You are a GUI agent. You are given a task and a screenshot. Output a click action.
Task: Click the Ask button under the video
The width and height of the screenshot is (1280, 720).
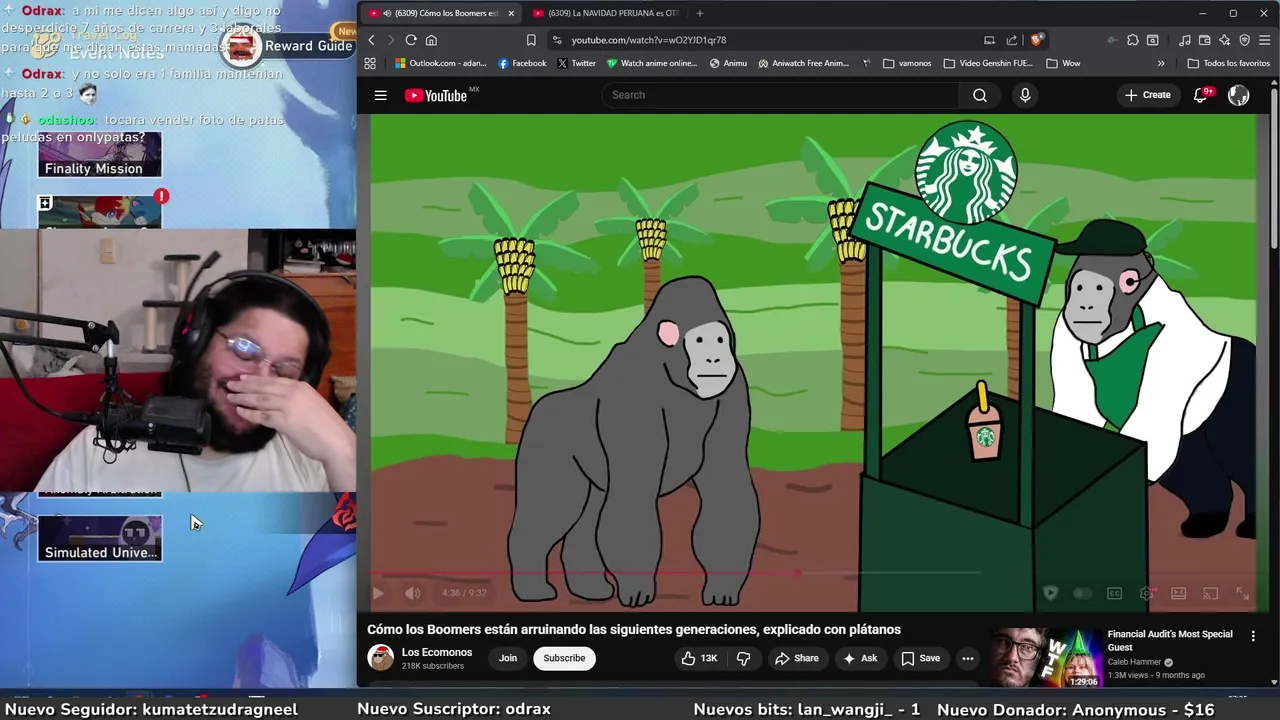click(x=860, y=658)
